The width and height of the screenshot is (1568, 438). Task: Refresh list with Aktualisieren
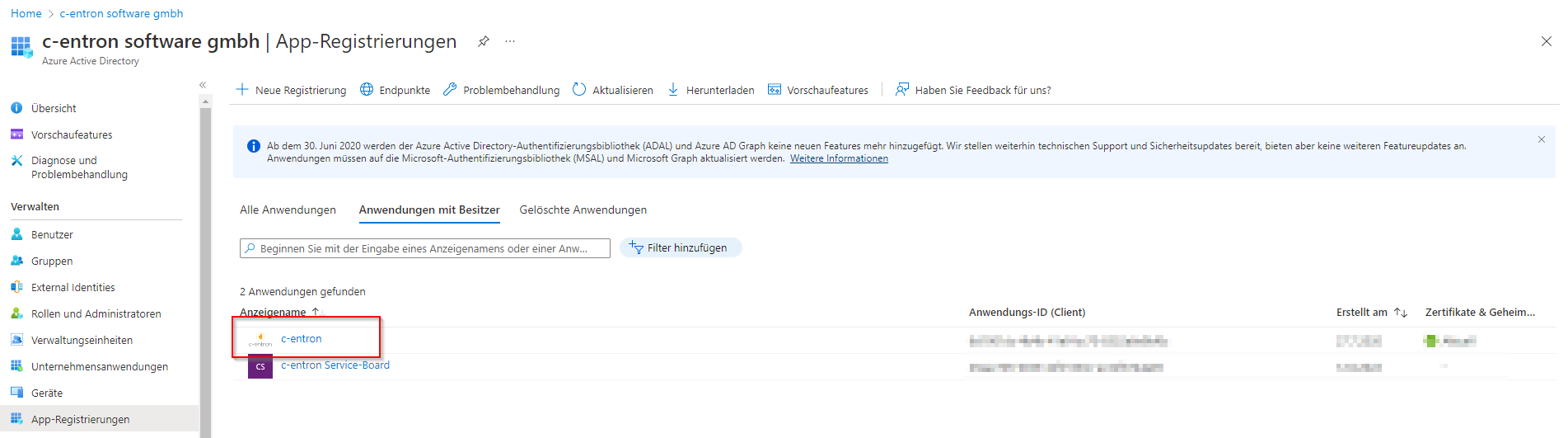click(612, 90)
